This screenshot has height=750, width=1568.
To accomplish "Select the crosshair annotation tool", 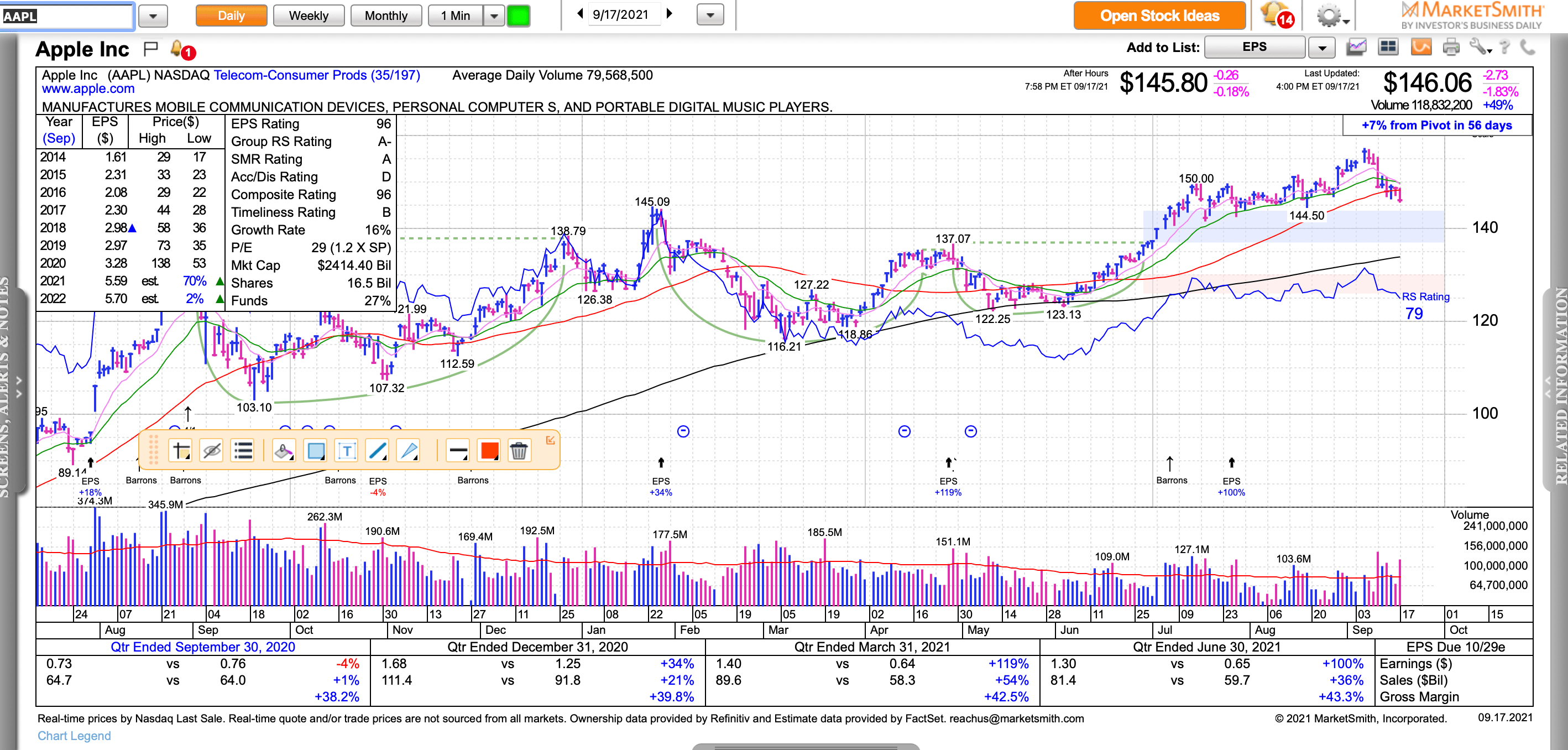I will (x=181, y=451).
